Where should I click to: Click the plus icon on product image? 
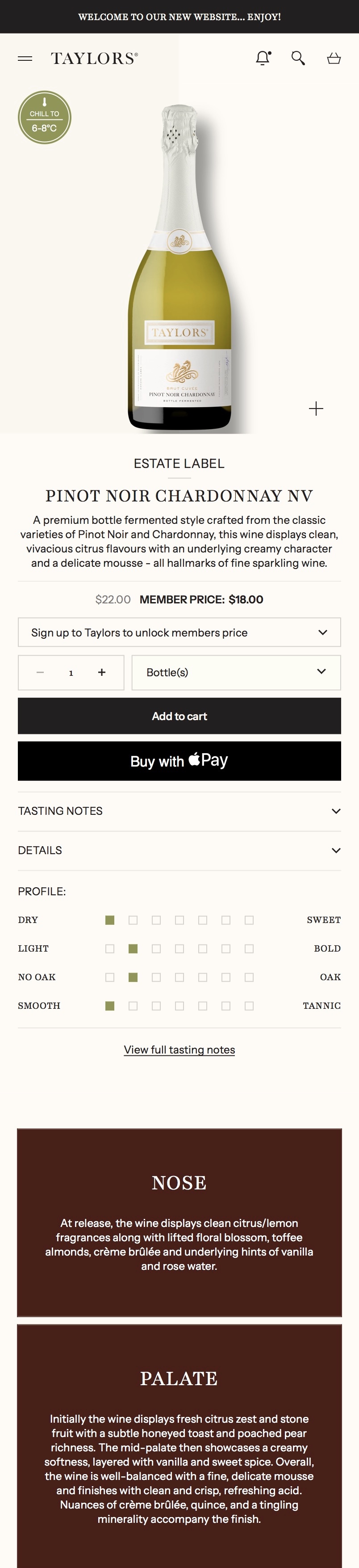click(x=316, y=409)
